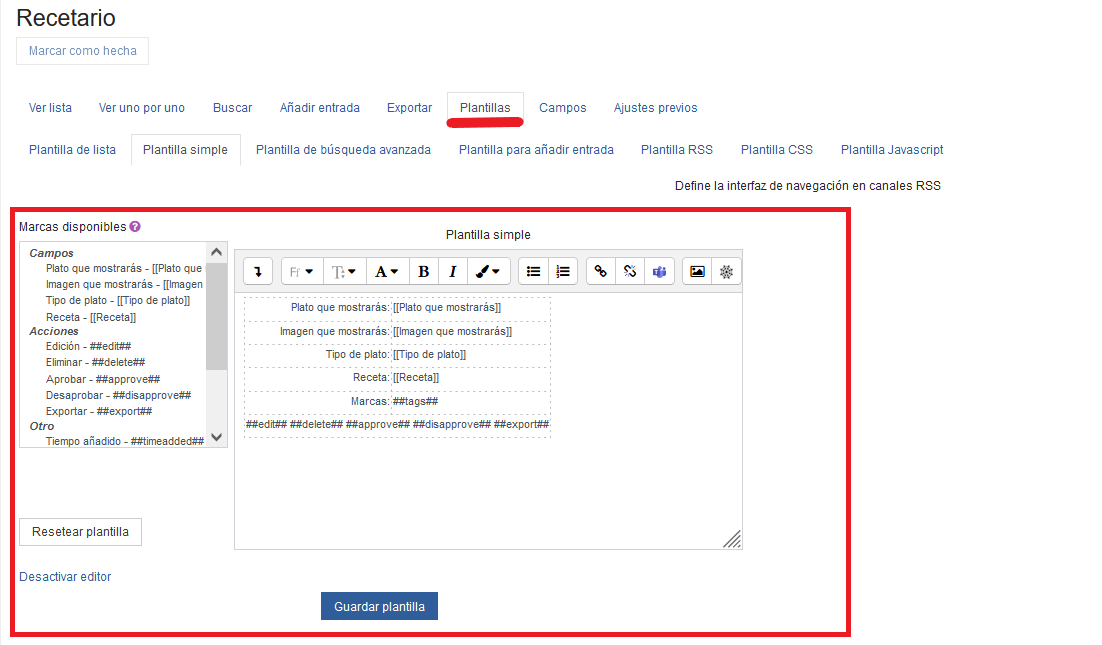Insert an unordered bullet list
1102x645 pixels.
pyautogui.click(x=533, y=271)
